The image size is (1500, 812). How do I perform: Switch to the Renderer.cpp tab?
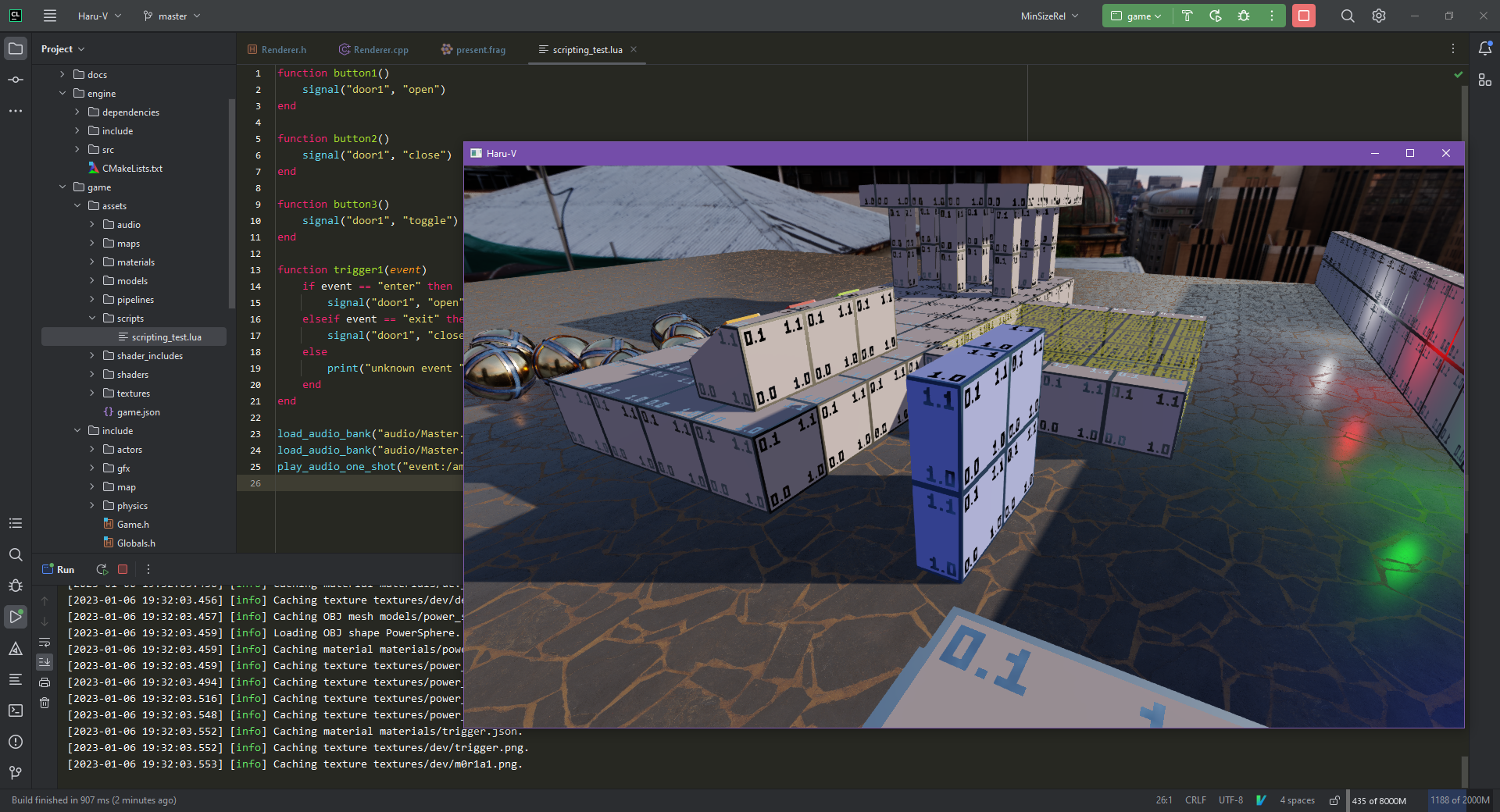point(373,49)
